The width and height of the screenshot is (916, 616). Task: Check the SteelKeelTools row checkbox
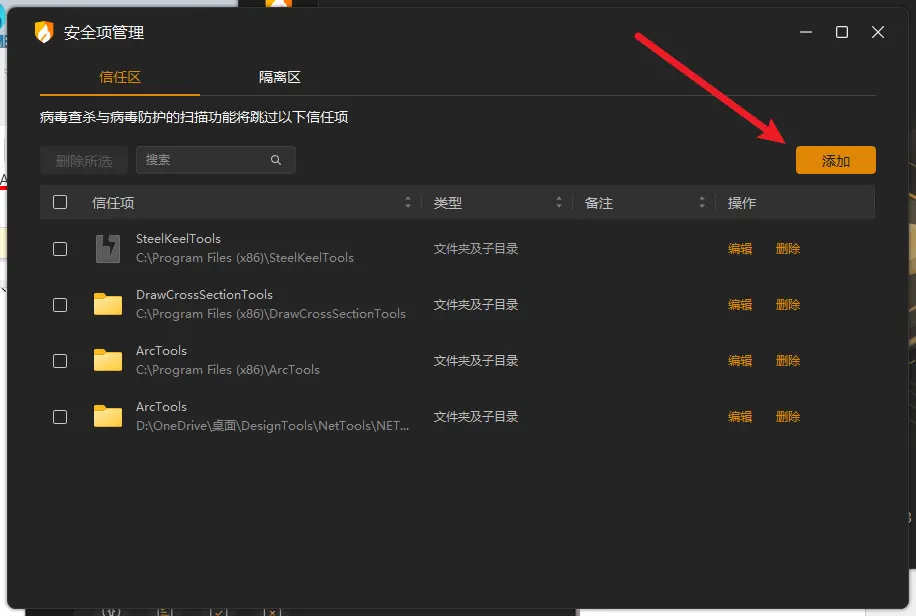pyautogui.click(x=60, y=249)
